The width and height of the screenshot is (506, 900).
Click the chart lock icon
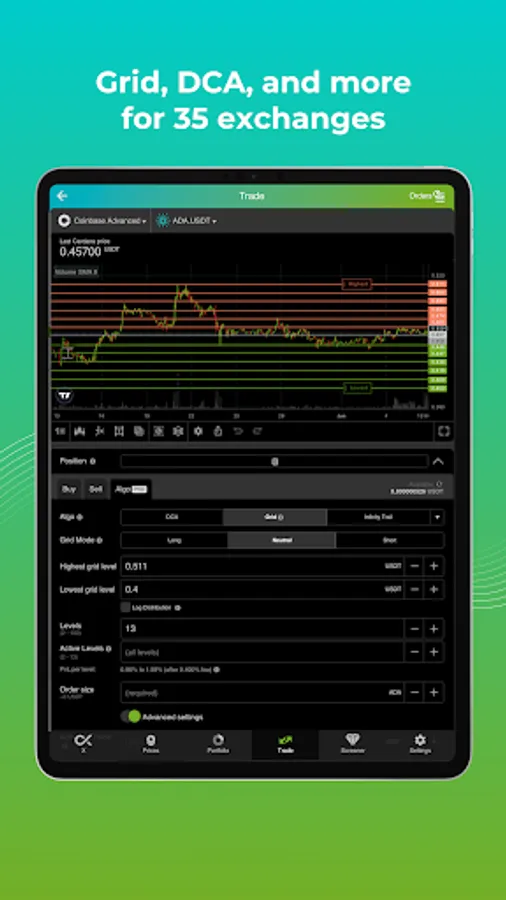(218, 431)
